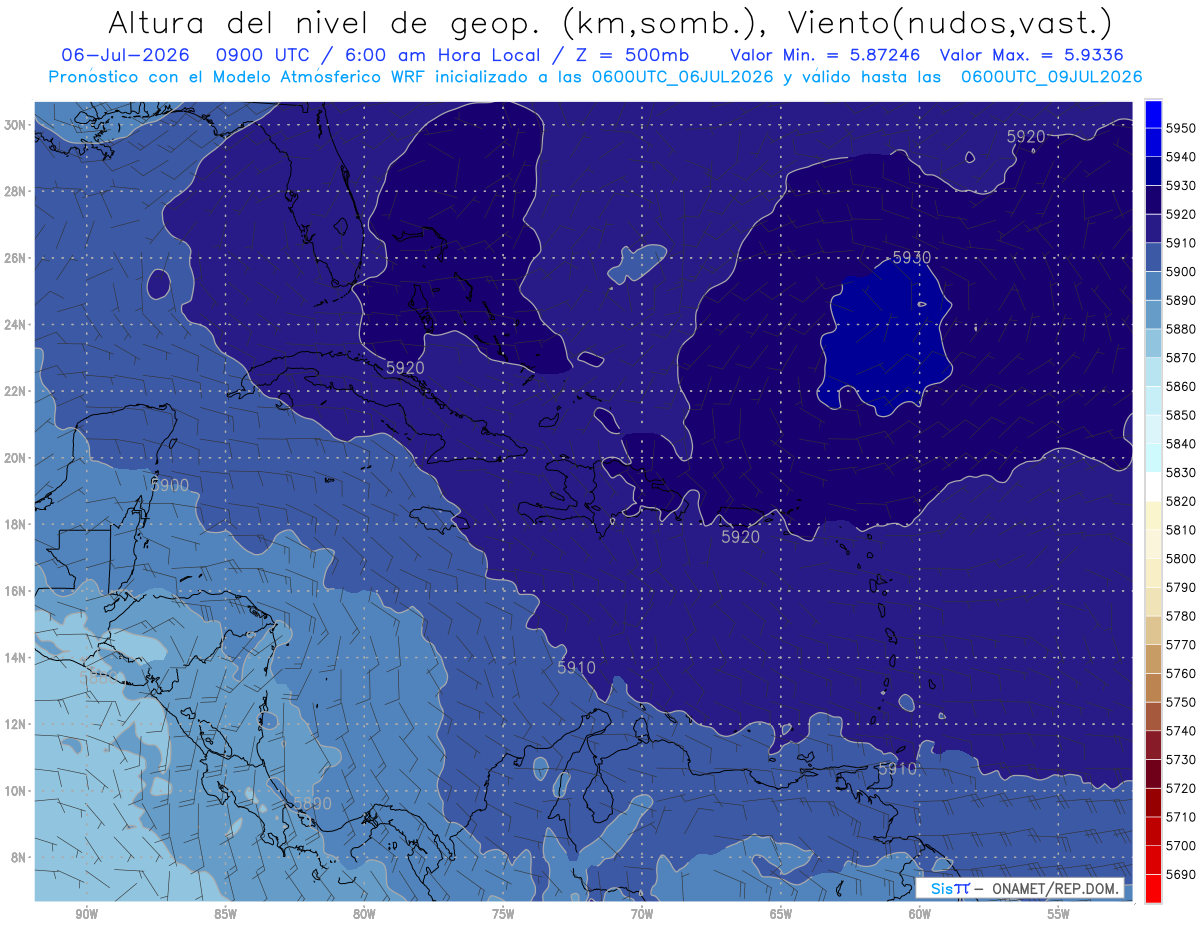Click color bar swatch between 5800 and 5810
The width and height of the screenshot is (1200, 927).
coord(1153,544)
